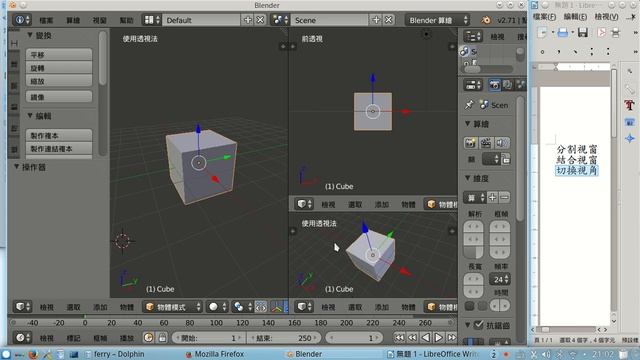The width and height of the screenshot is (640, 360).
Task: Open 編輯(E) menu in LibreOffice Writer
Action: [x=575, y=17]
